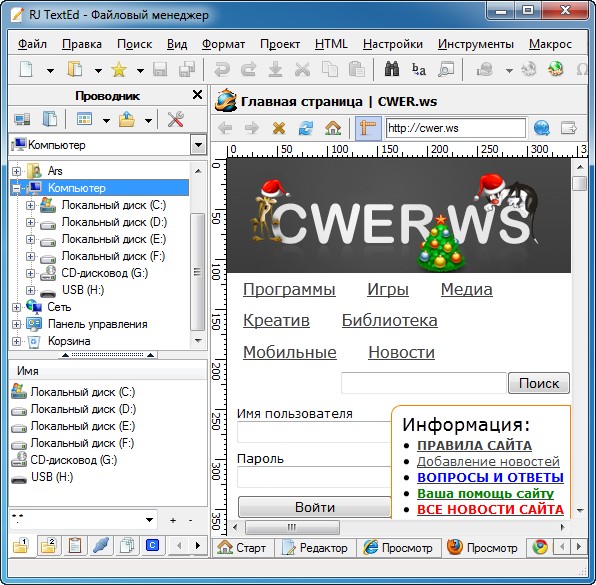This screenshot has width=596, height=585.
Task: Click the computer icon in Explorer toolbar
Action: (x=22, y=120)
